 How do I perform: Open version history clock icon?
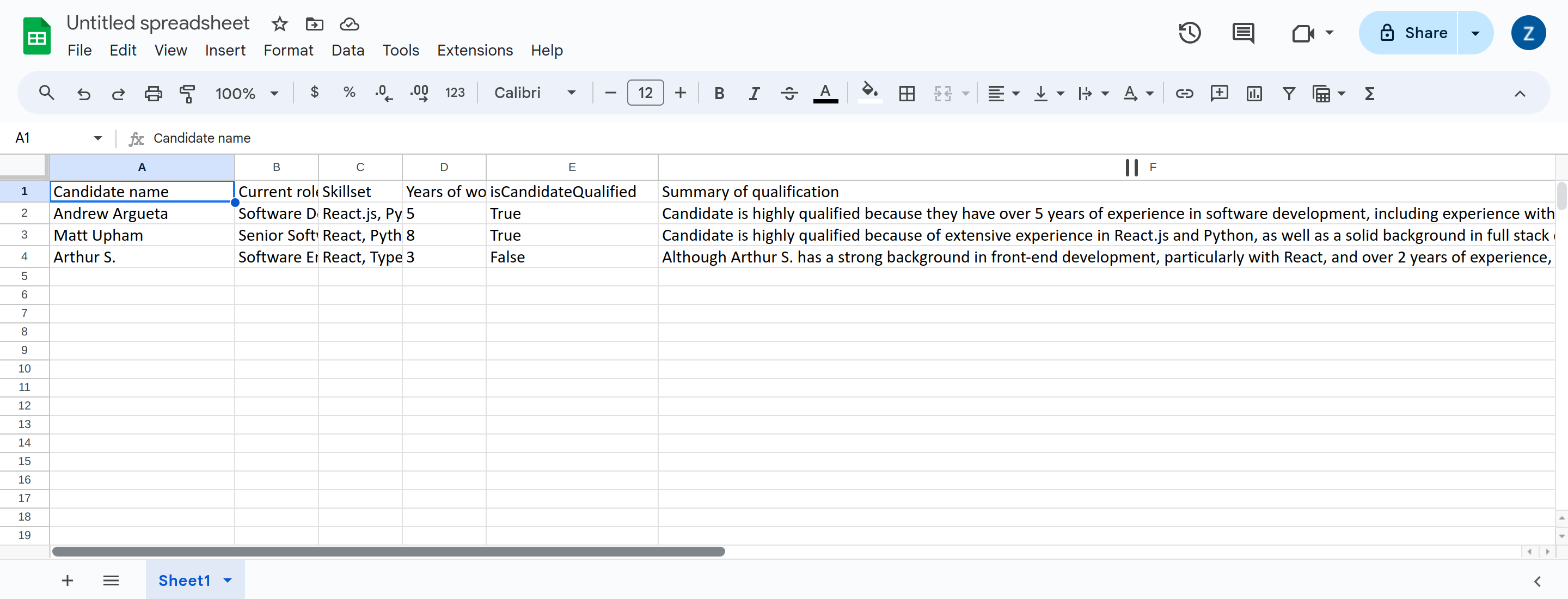[1190, 33]
